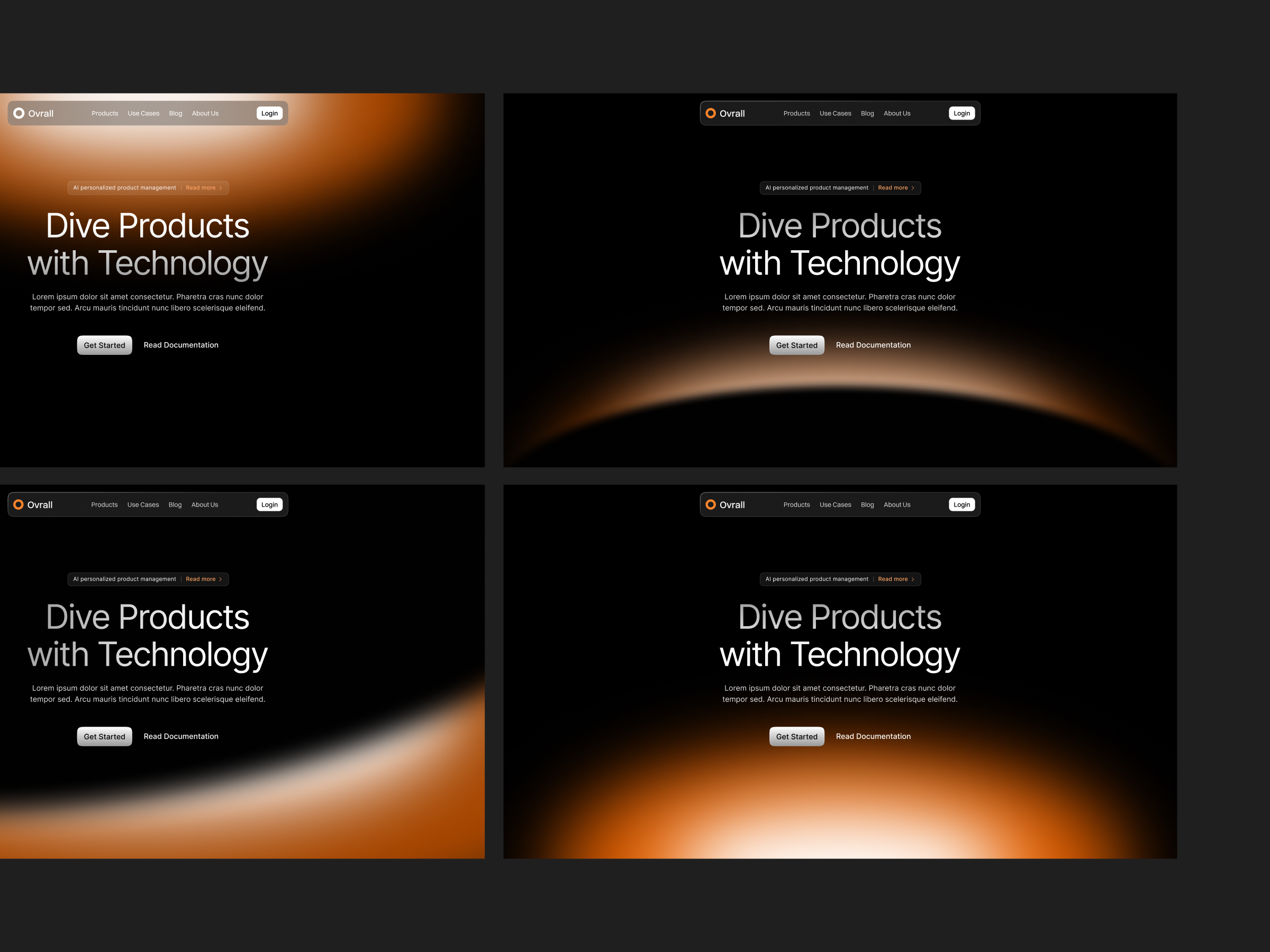Image resolution: width=1270 pixels, height=952 pixels.
Task: Click the Ovrall logo icon in the top-right mockup
Action: click(711, 113)
